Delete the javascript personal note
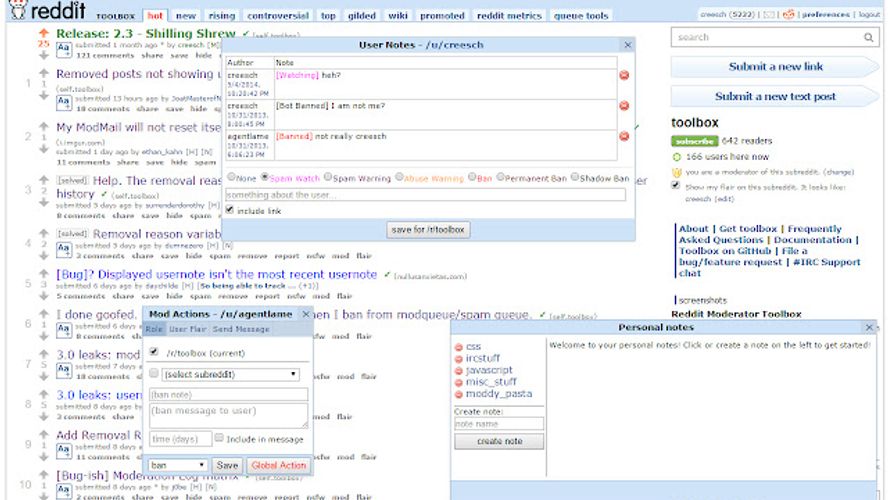The height and width of the screenshot is (500, 888). pos(459,371)
